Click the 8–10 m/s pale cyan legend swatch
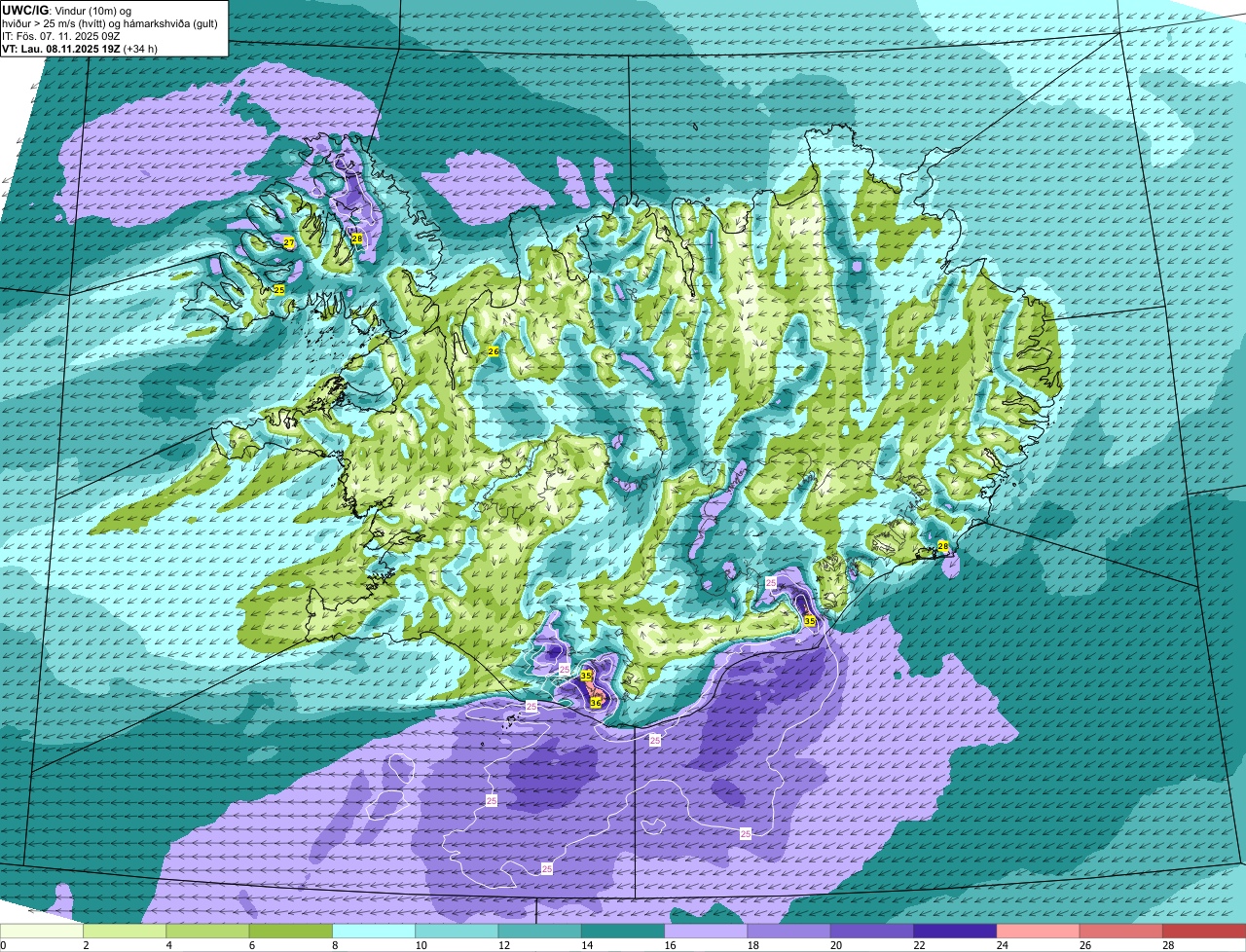The image size is (1246, 952). (x=374, y=931)
